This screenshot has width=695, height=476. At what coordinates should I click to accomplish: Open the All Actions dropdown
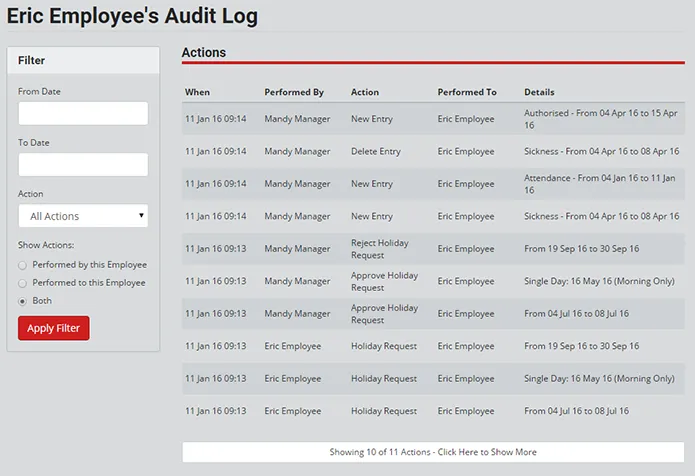[x=83, y=216]
